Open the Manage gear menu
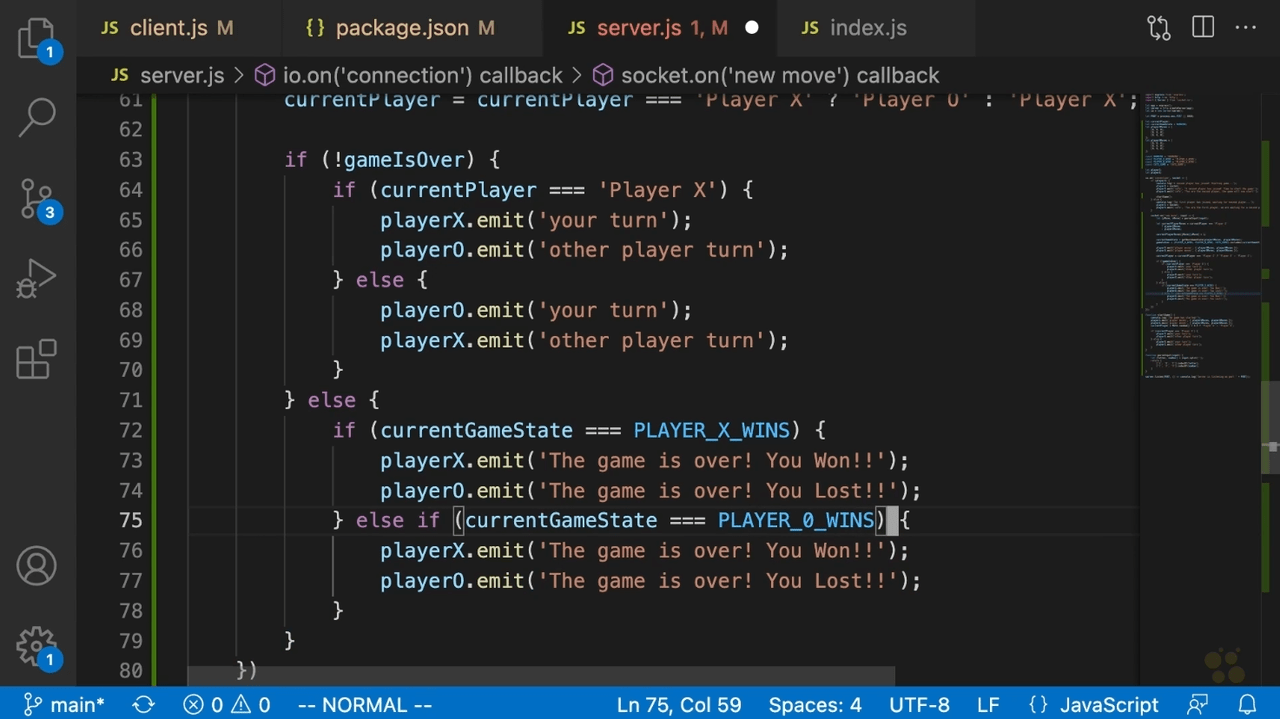1280x719 pixels. pyautogui.click(x=37, y=647)
